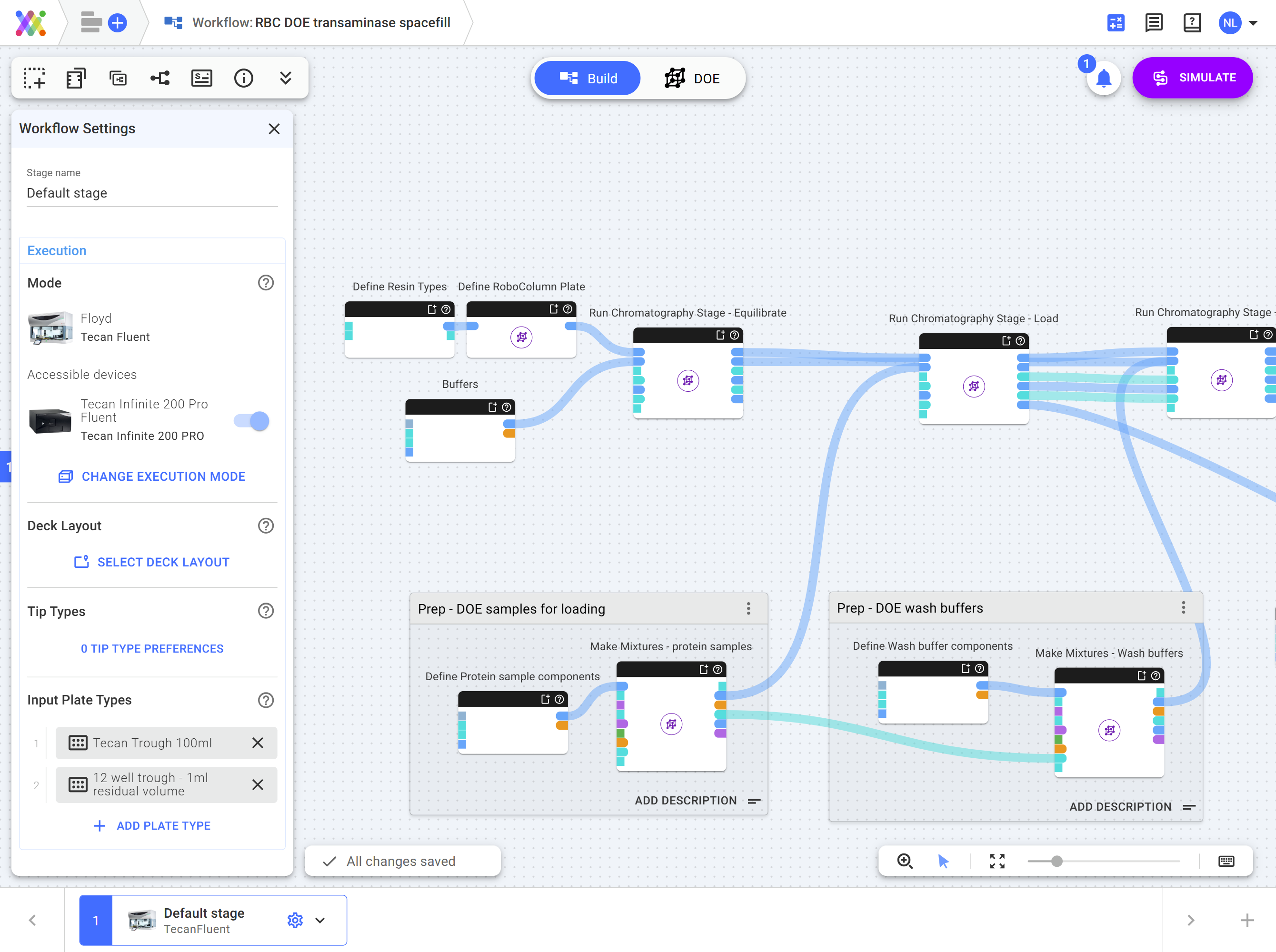Image resolution: width=1276 pixels, height=952 pixels.
Task: Switch to the DOE tab
Action: 692,79
